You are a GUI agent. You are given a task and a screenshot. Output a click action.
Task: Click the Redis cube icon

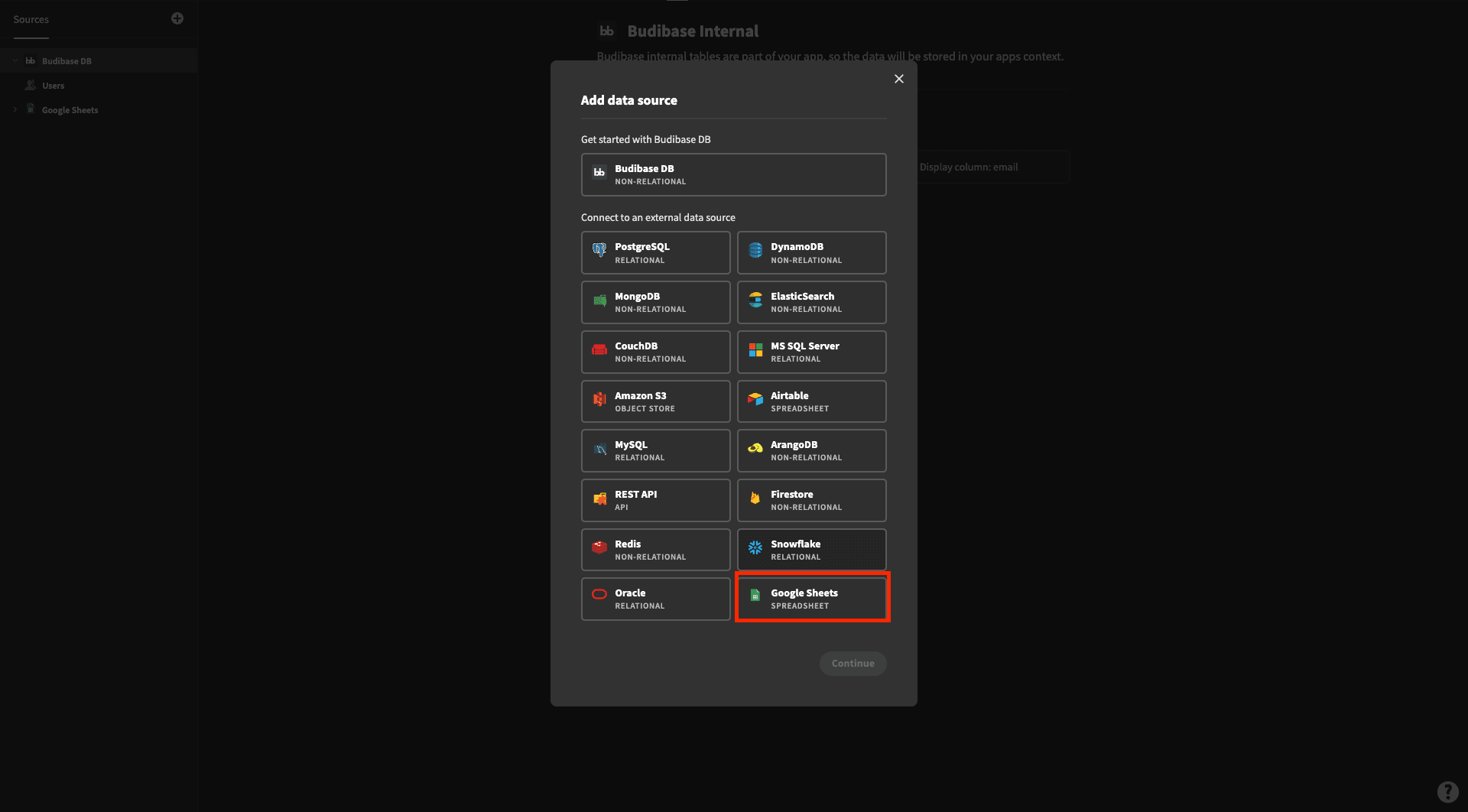click(599, 547)
